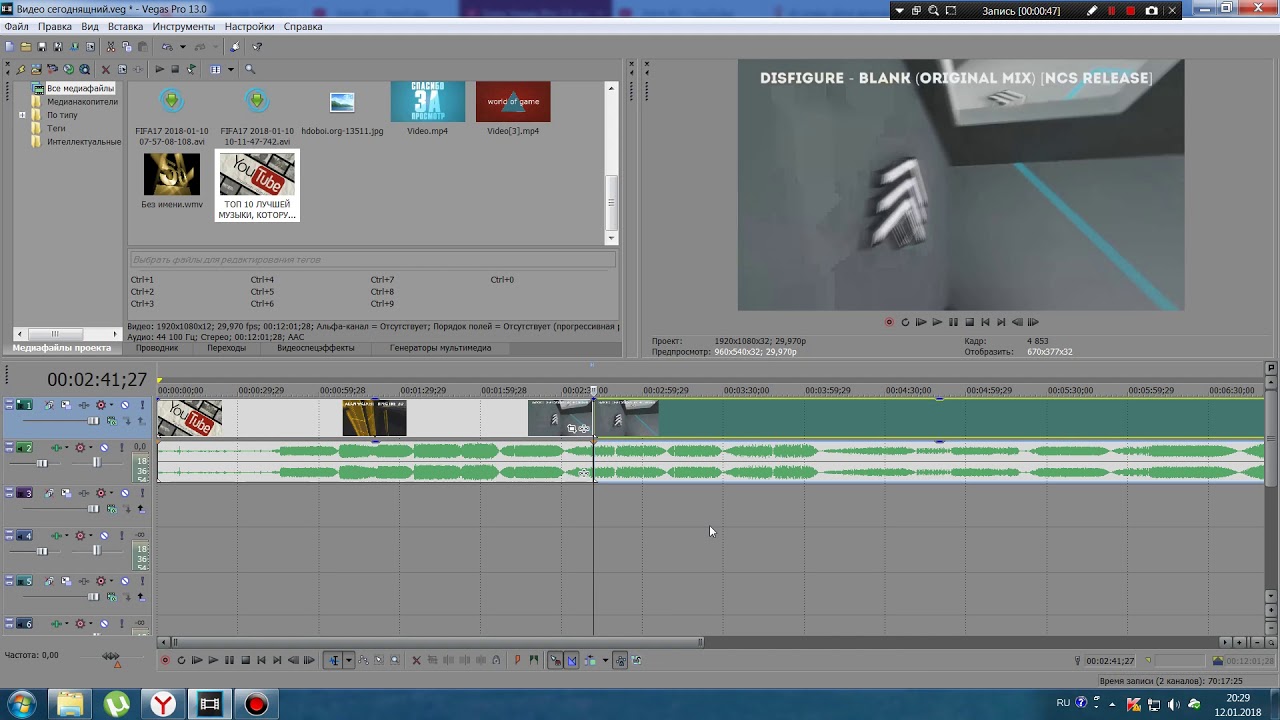Switch to the 'Проводник' tab

click(x=157, y=348)
